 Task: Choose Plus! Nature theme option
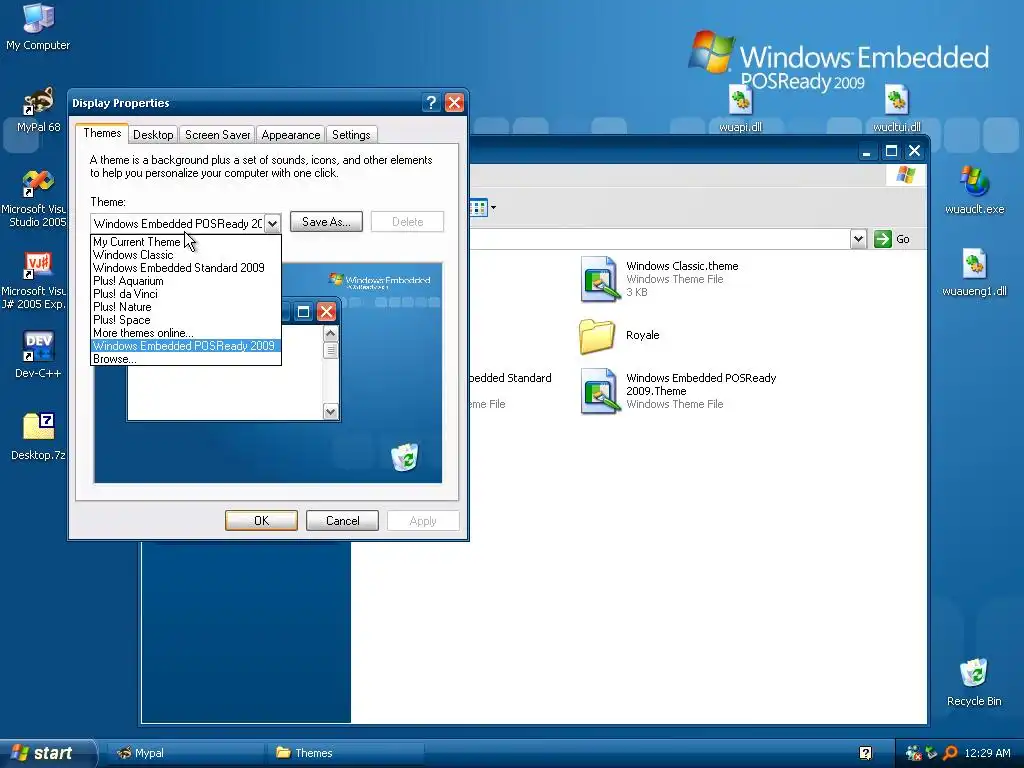(x=185, y=307)
